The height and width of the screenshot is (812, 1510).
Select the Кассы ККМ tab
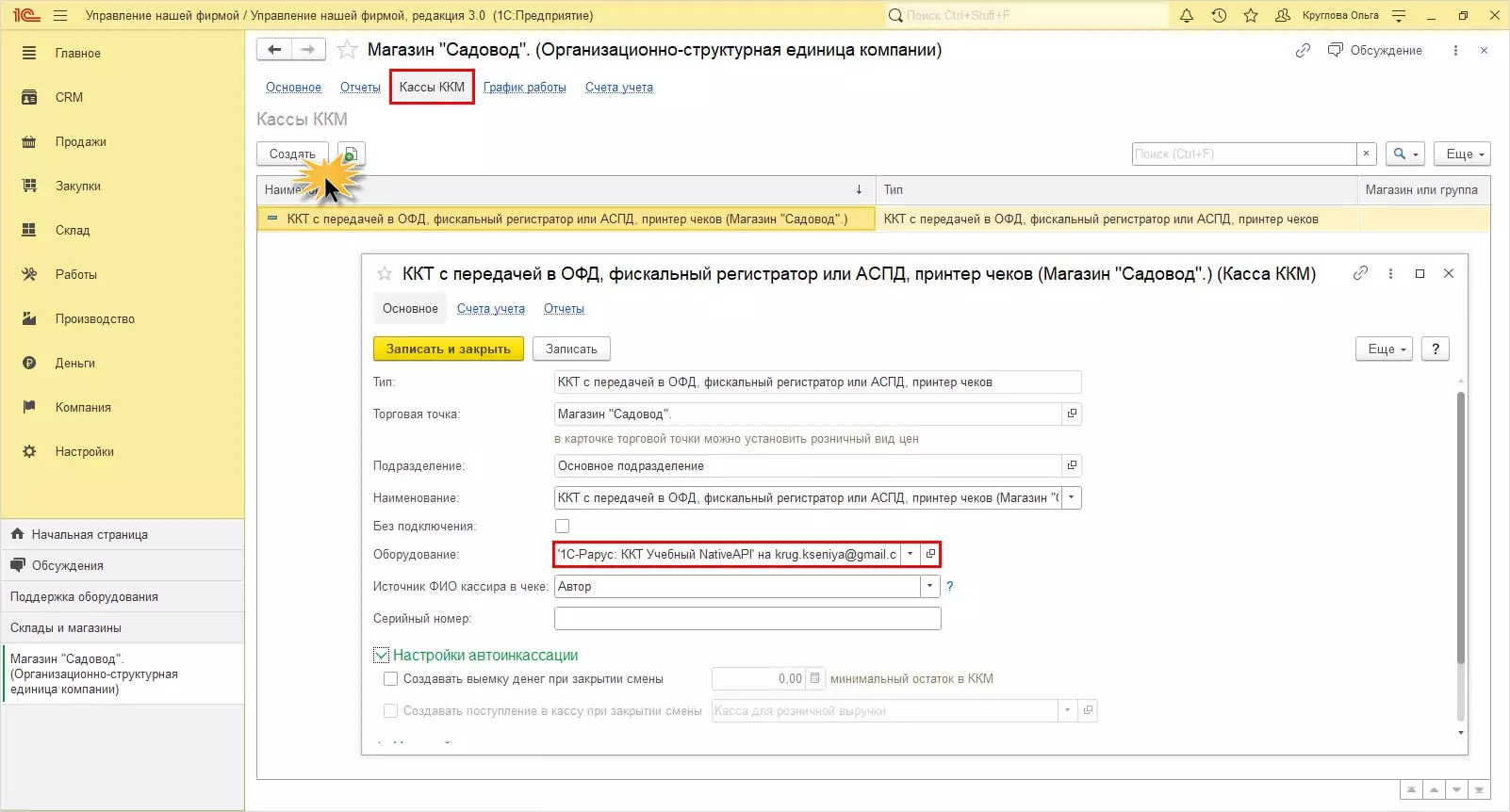pyautogui.click(x=432, y=88)
